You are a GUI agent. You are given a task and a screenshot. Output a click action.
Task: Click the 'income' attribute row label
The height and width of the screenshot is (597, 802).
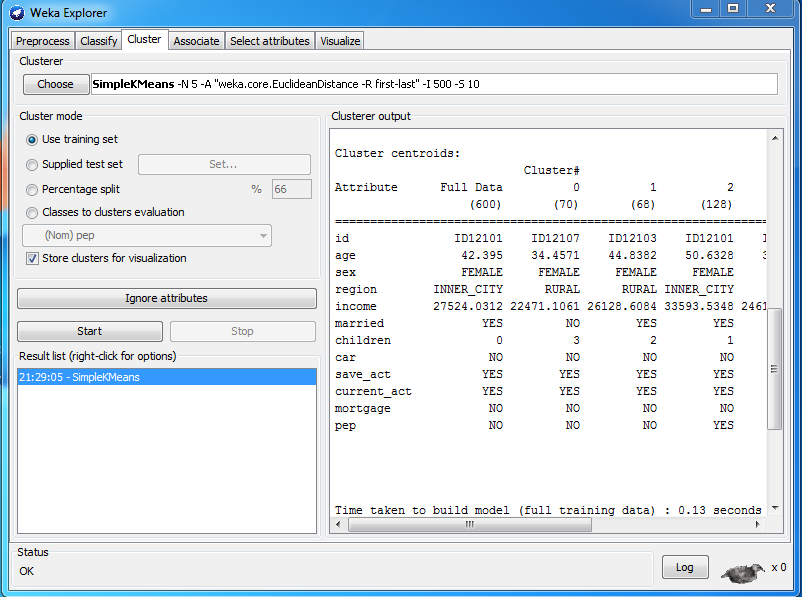point(355,306)
